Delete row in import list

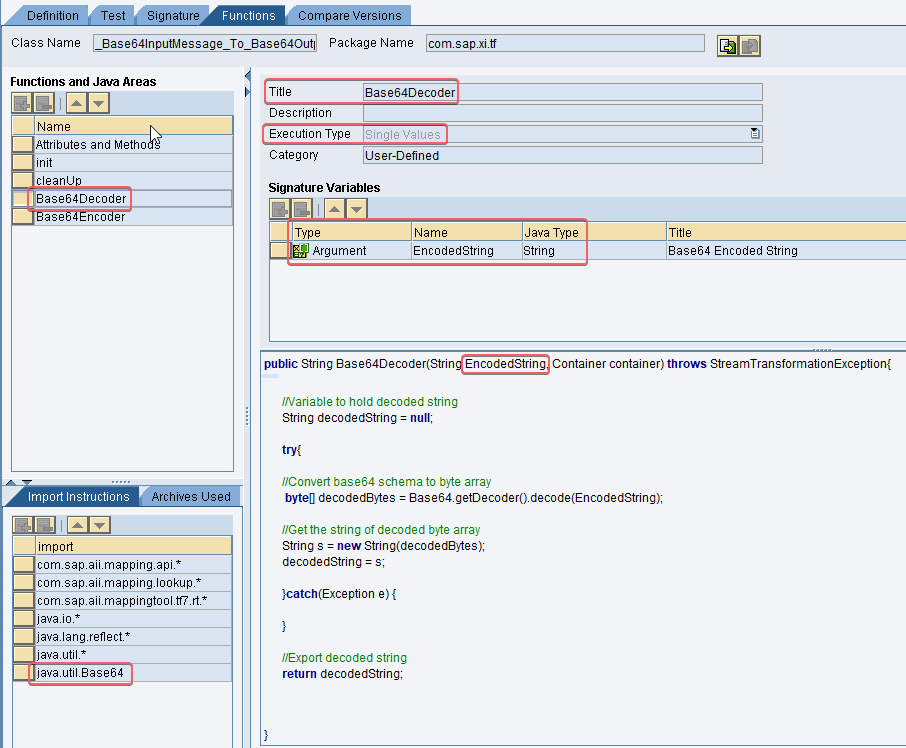pyautogui.click(x=45, y=525)
